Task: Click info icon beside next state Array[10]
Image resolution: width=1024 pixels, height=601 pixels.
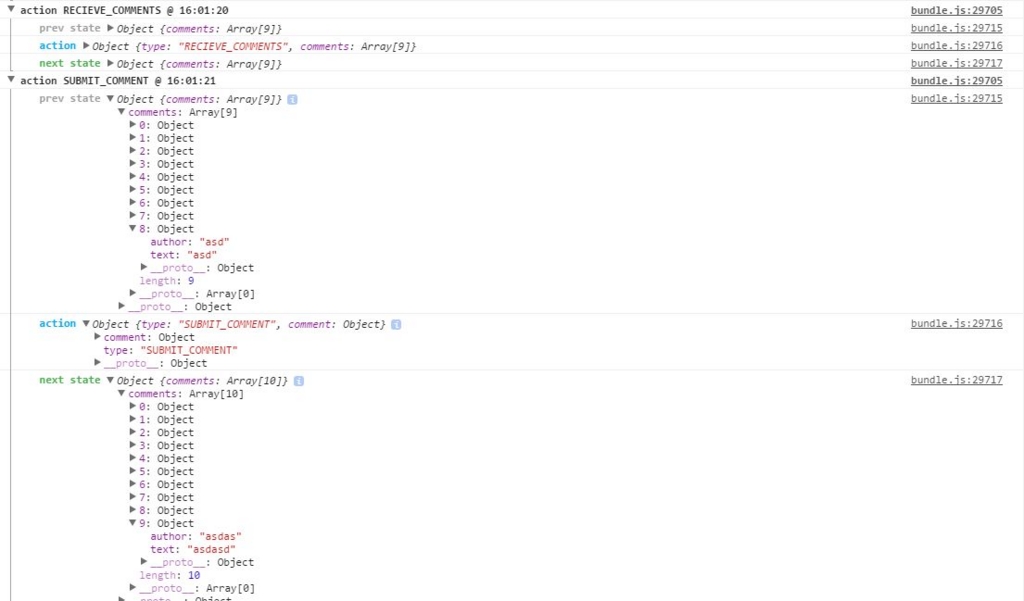Action: pos(298,381)
